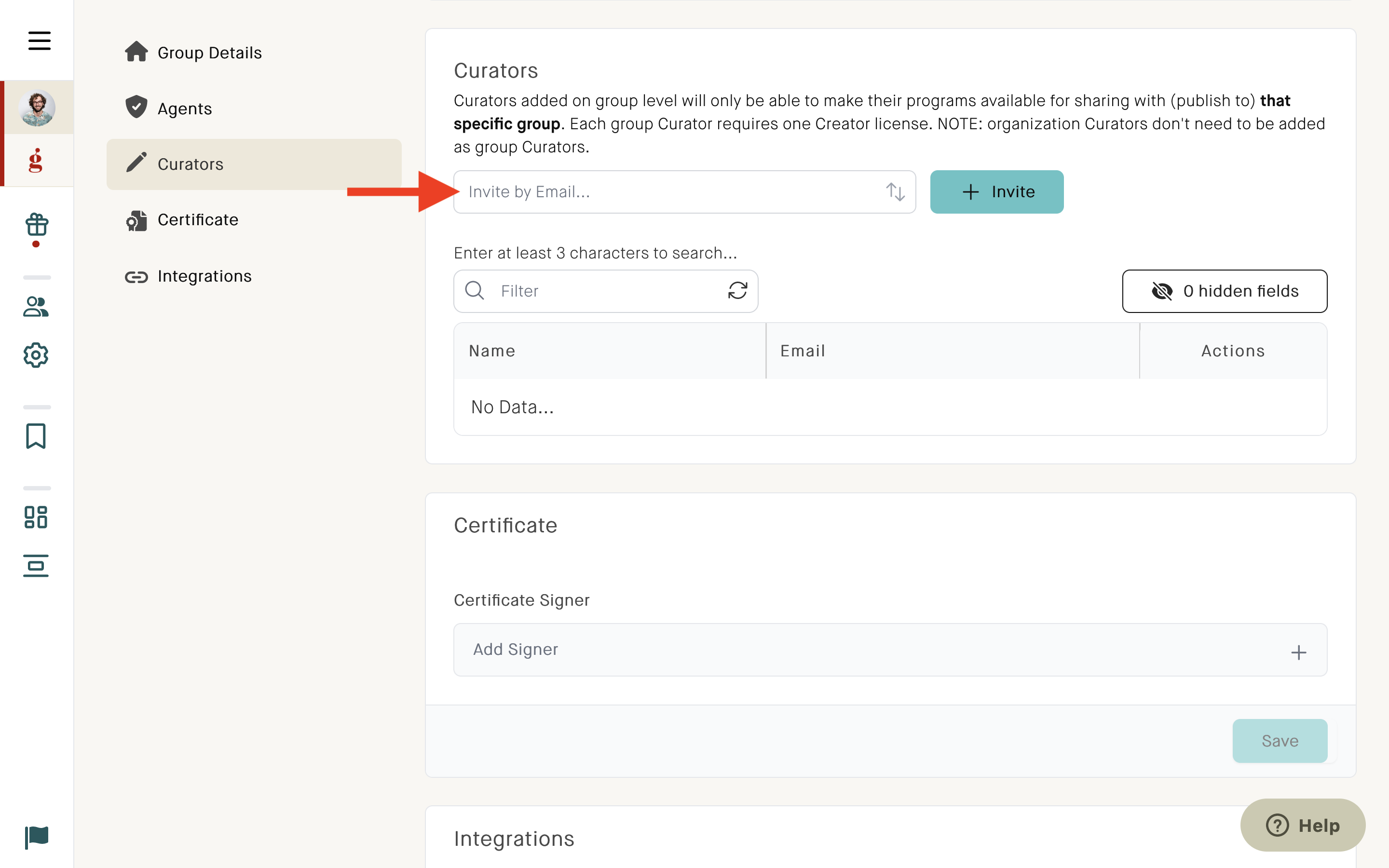1389x868 pixels.
Task: Click the shield icon beside Agents
Action: (136, 107)
